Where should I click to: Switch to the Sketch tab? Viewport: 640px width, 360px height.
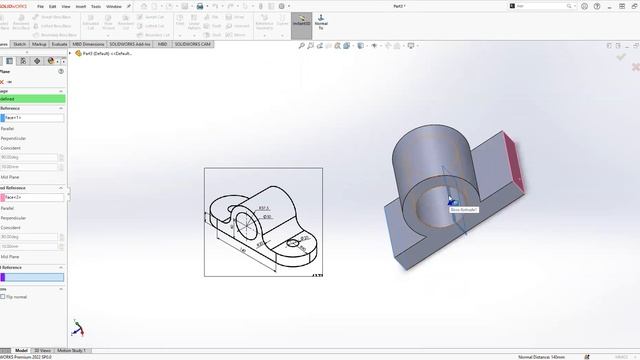(20, 44)
